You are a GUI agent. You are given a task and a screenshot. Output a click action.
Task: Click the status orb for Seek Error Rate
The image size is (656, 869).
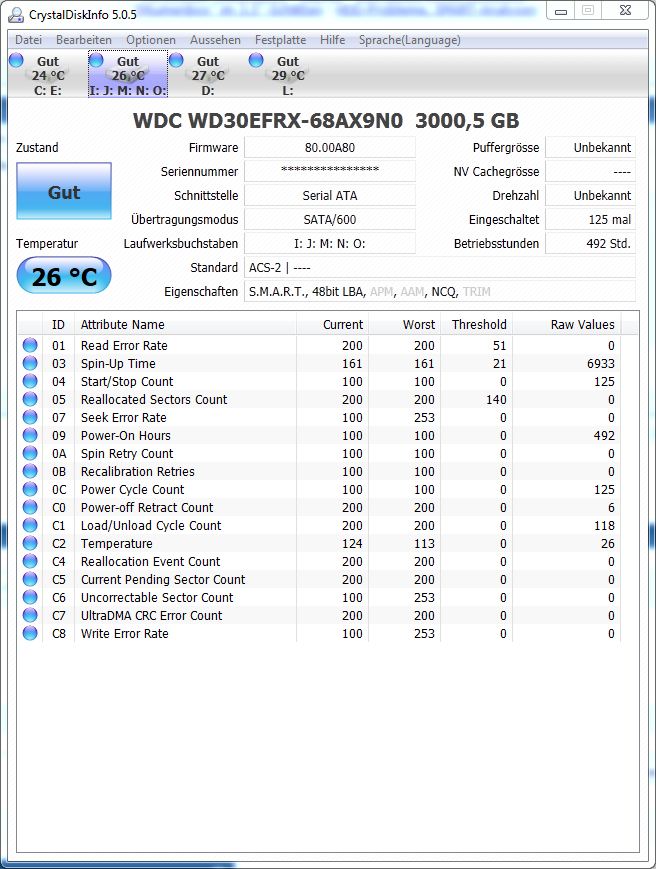click(x=30, y=417)
